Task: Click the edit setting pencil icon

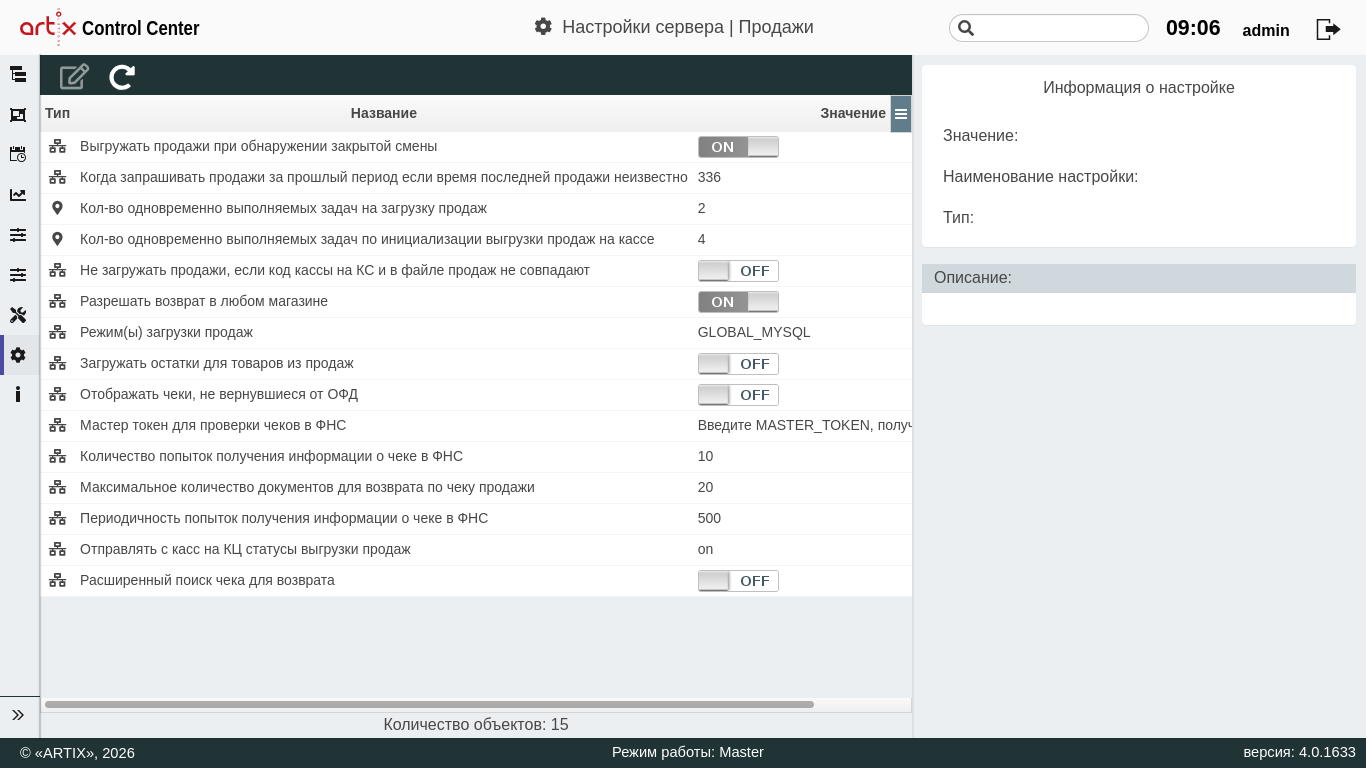Action: pos(74,77)
